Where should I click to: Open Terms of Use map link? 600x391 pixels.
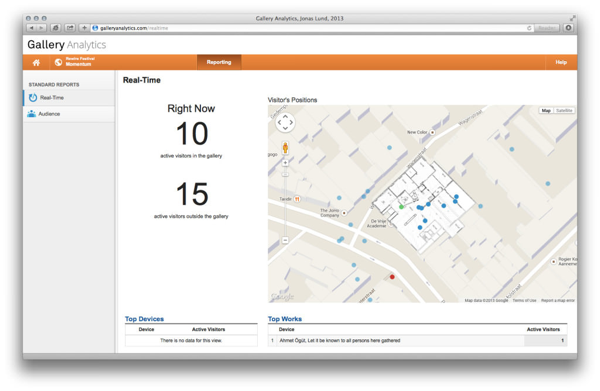(x=524, y=301)
